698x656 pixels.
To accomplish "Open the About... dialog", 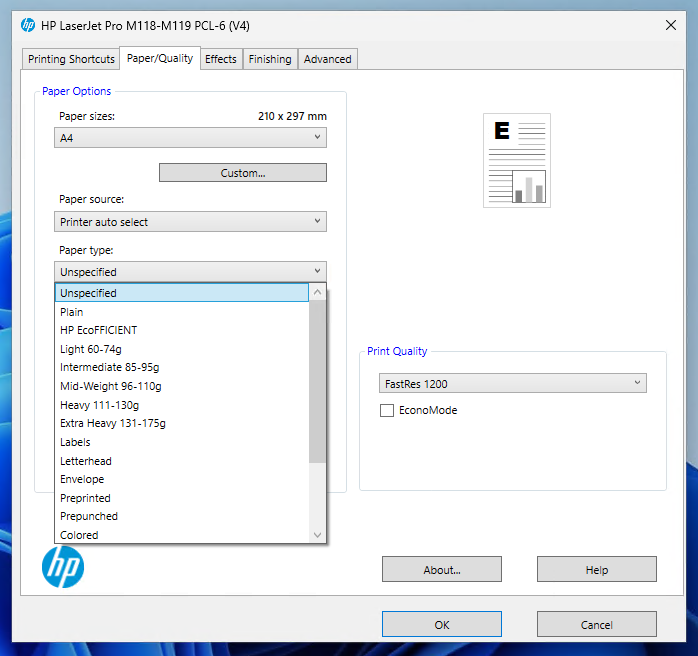I will [x=442, y=569].
